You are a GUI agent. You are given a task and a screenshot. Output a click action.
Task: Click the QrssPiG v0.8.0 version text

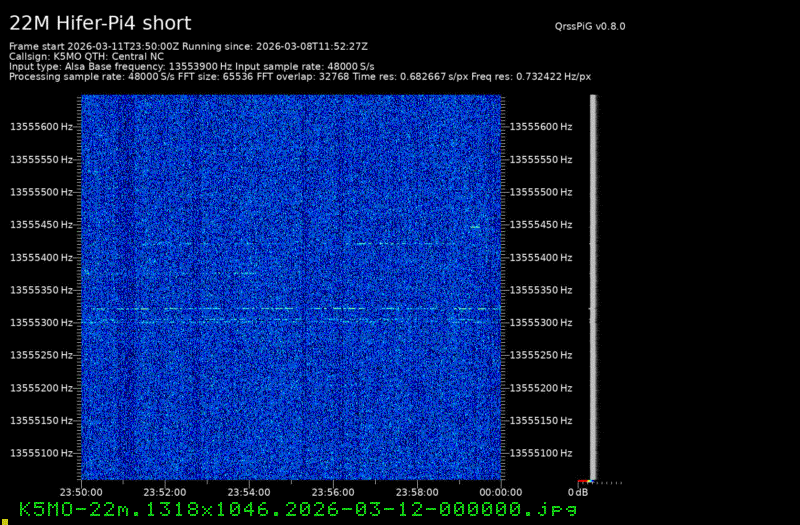click(596, 27)
